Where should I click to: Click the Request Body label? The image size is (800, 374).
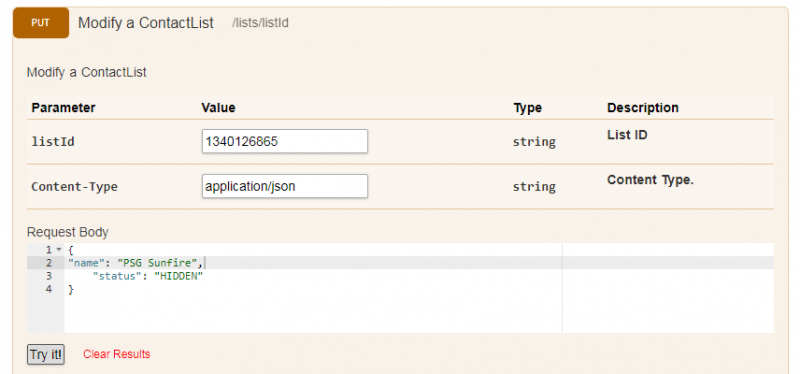(67, 232)
